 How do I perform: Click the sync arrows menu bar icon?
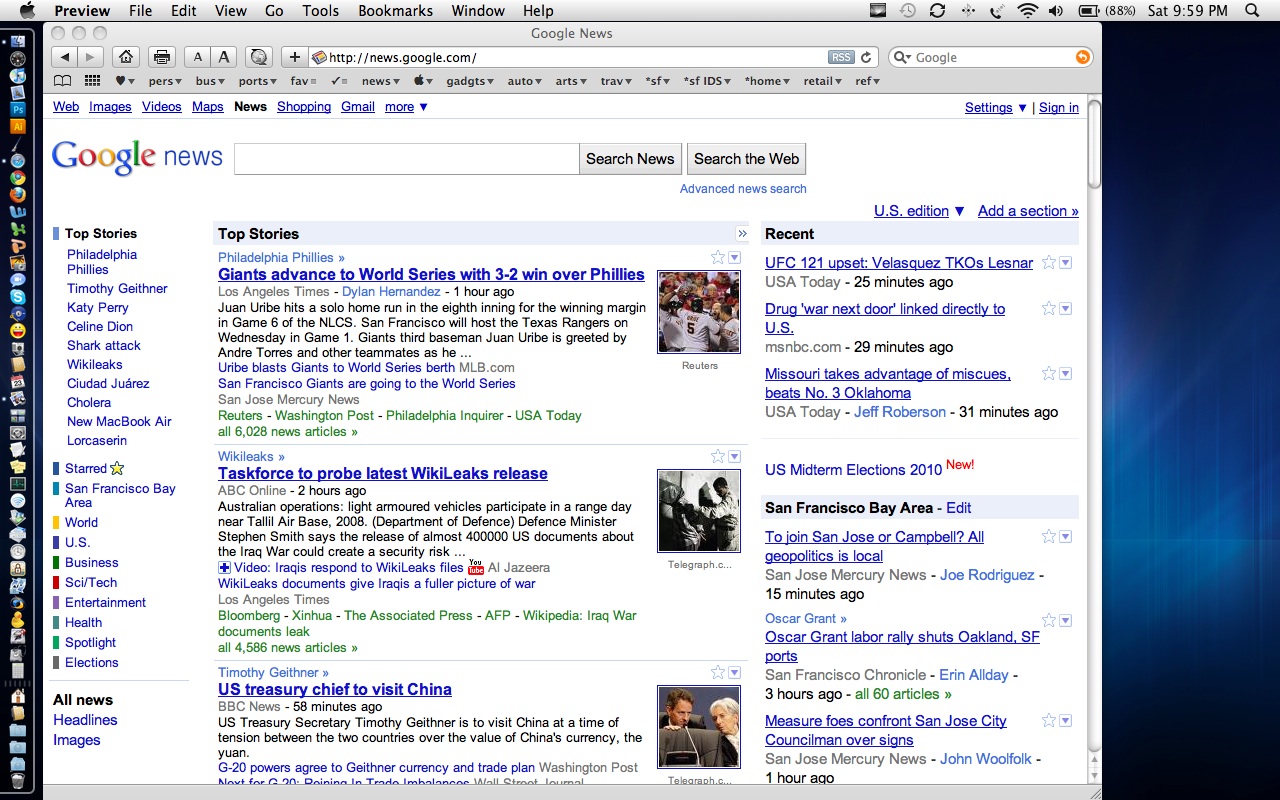(x=937, y=11)
